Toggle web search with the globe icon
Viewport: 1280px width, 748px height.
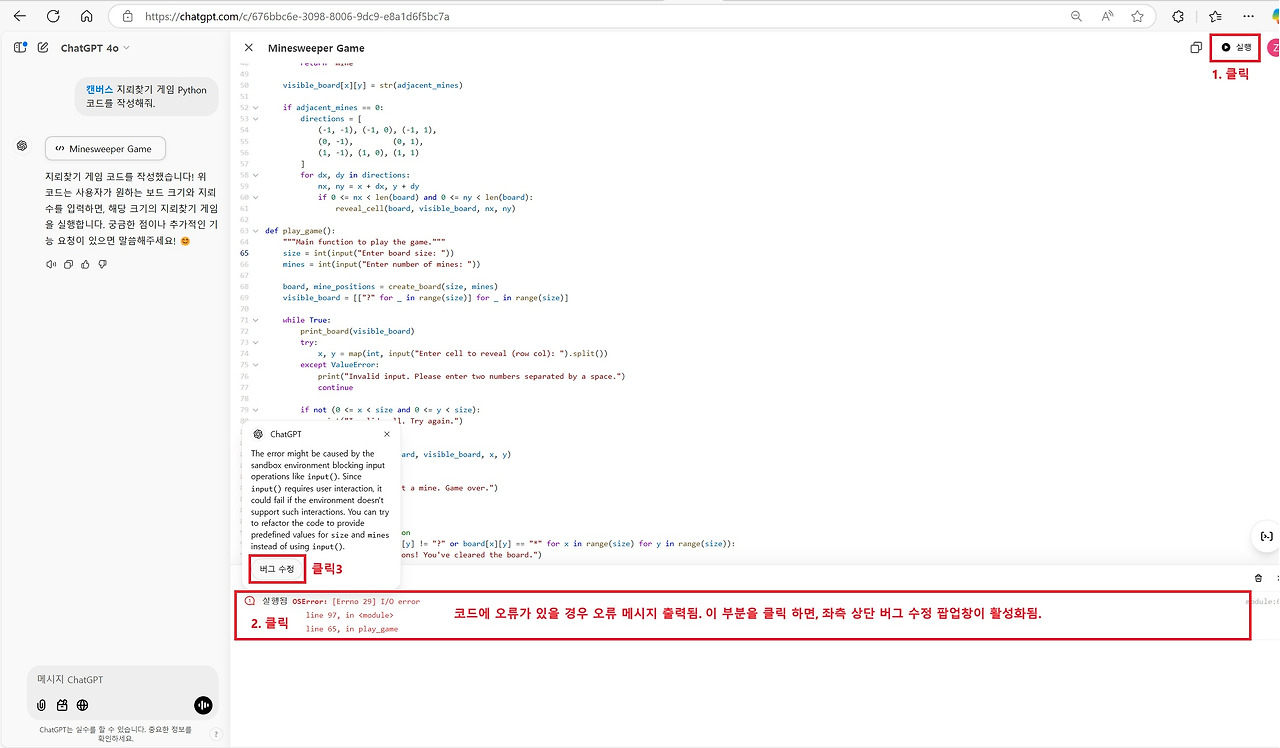click(x=82, y=705)
